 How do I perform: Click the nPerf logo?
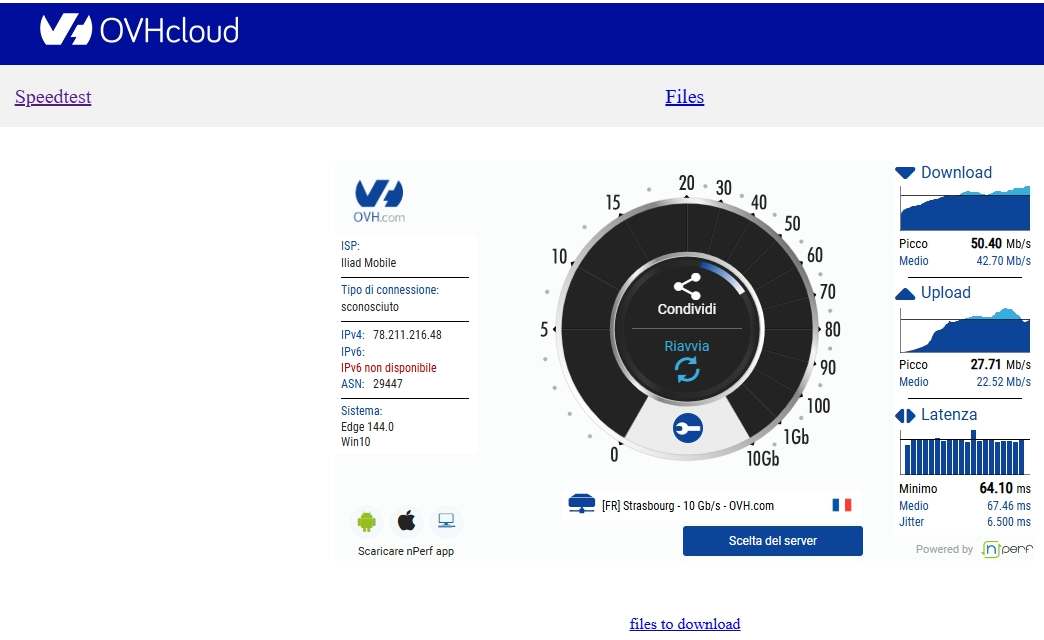click(x=1007, y=549)
